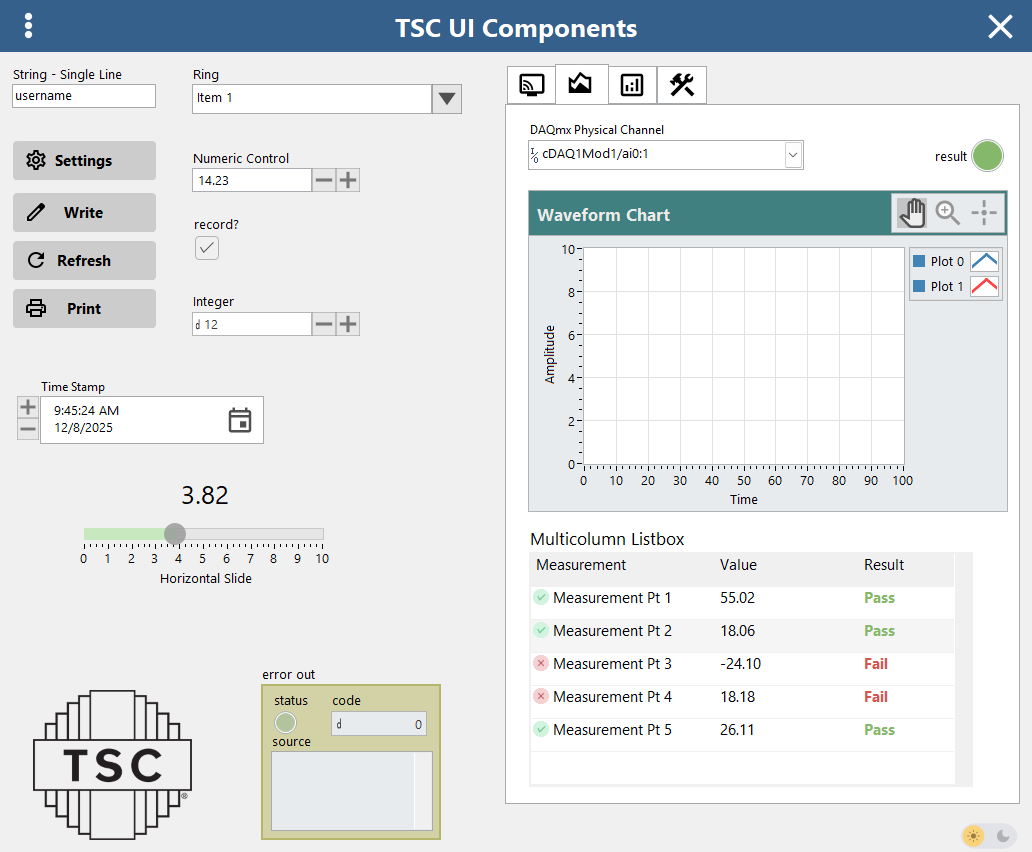The image size is (1032, 852).
Task: Open the three-dot menu in title bar
Action: click(29, 26)
